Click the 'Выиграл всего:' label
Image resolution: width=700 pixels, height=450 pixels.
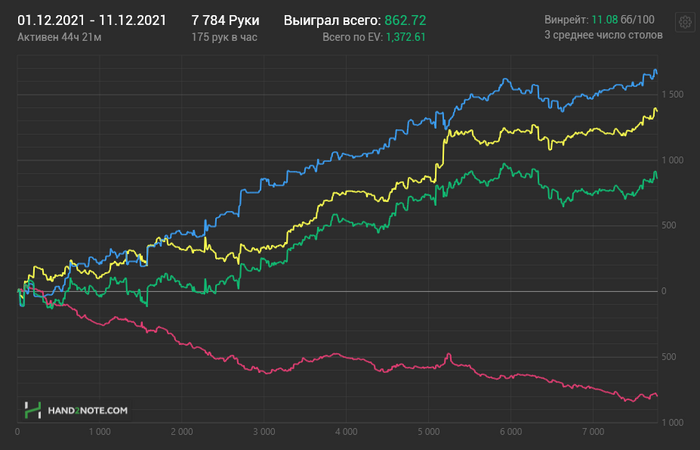(x=332, y=21)
